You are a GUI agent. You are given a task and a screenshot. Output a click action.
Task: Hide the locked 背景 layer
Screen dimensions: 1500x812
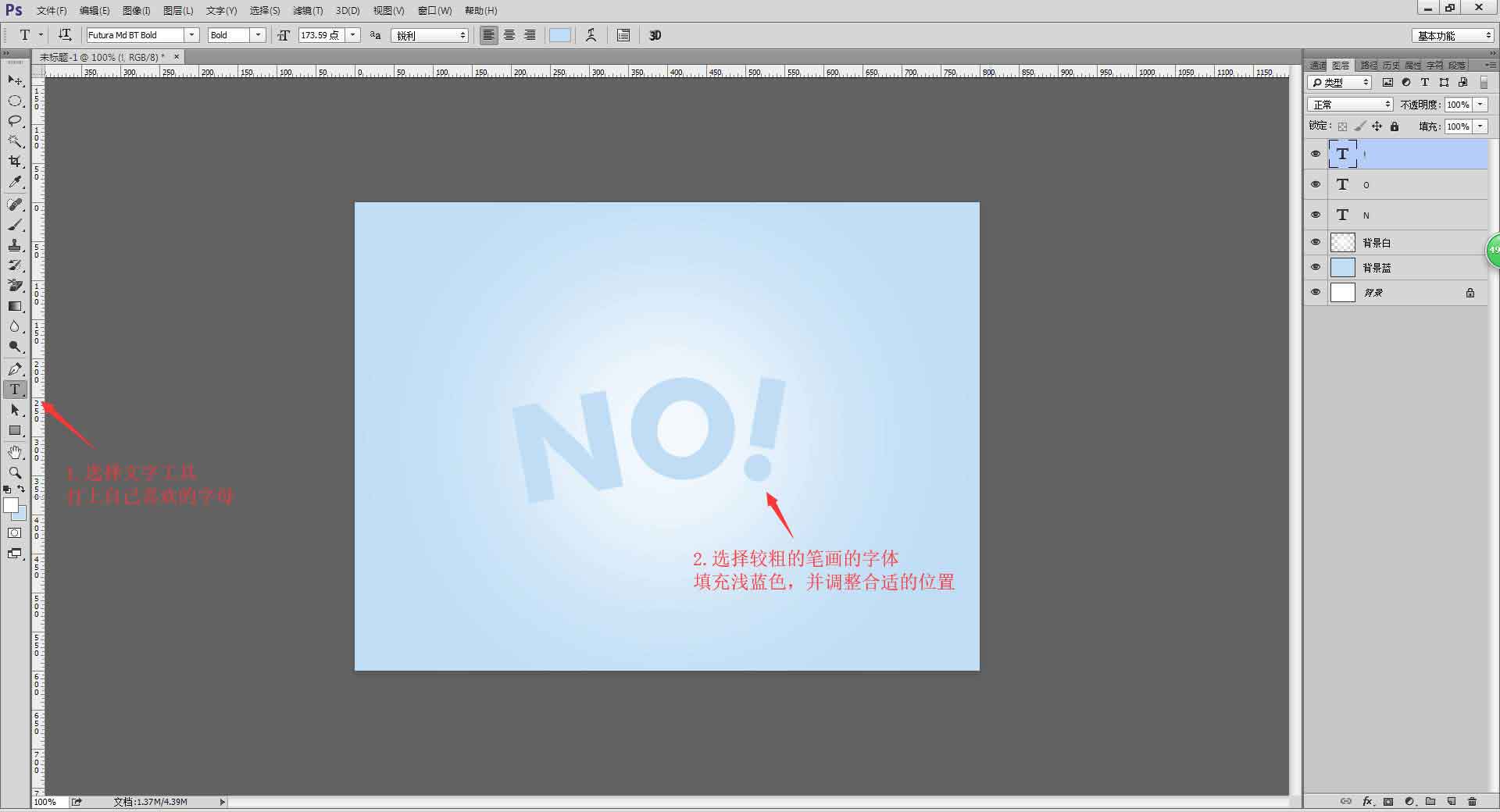(1316, 293)
